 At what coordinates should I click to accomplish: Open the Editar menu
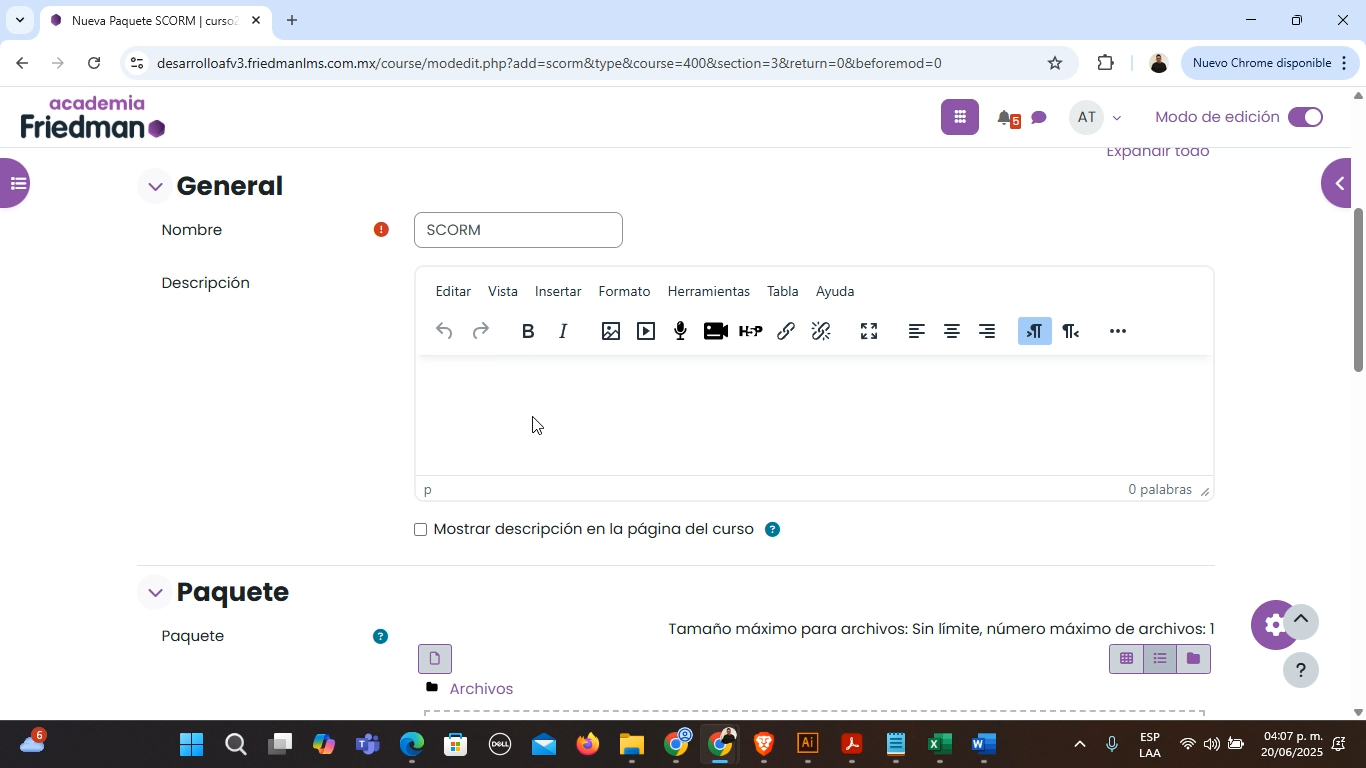click(x=453, y=291)
